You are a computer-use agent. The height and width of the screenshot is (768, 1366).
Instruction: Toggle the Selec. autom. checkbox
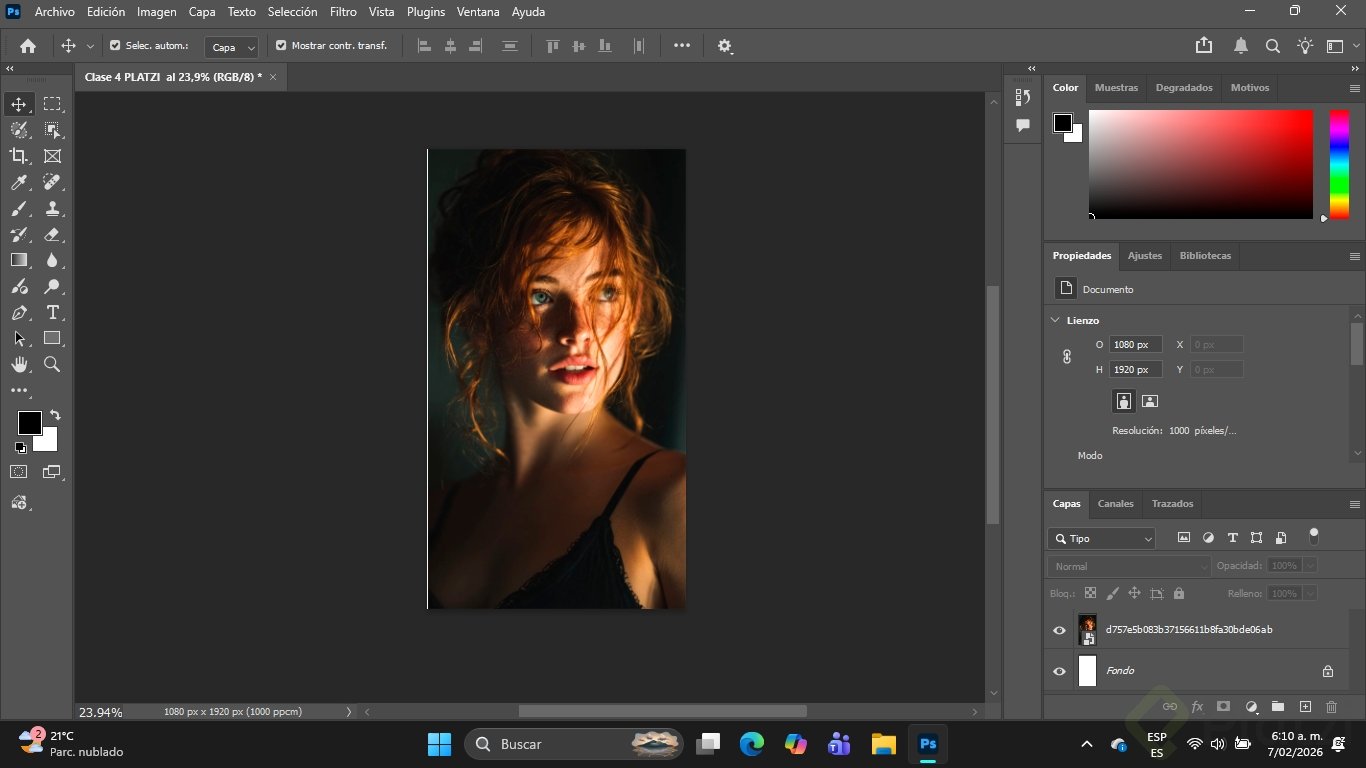click(x=115, y=46)
